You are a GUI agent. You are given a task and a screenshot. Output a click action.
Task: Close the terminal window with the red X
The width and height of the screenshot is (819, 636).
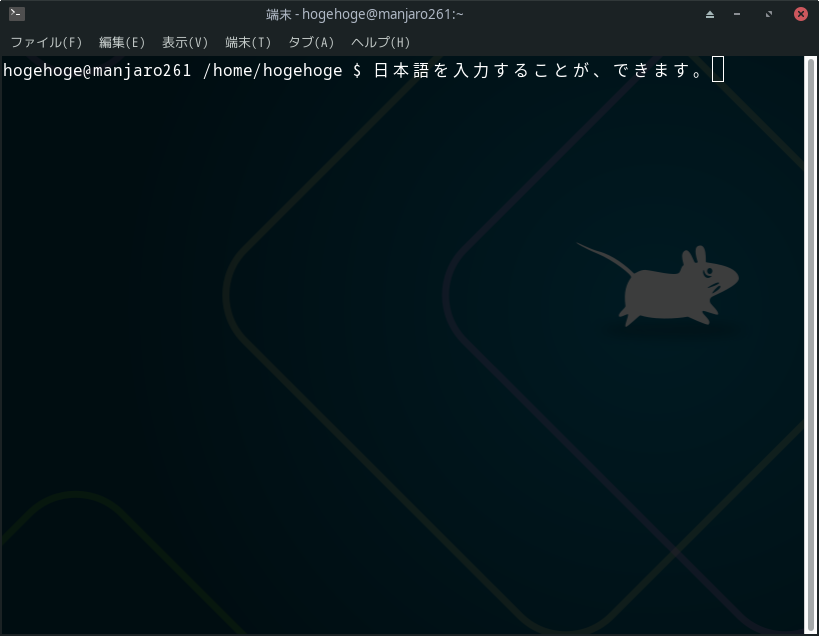(x=801, y=14)
